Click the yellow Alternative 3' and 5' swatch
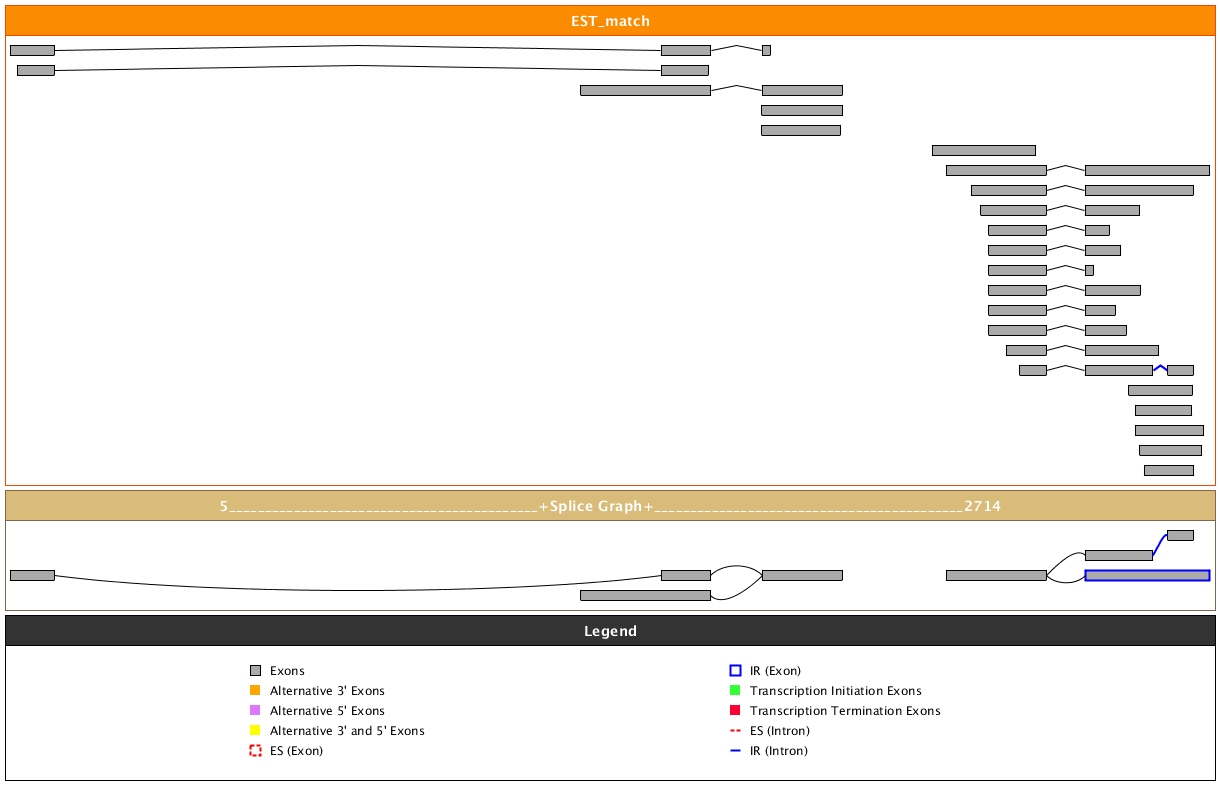This screenshot has height=800, width=1220. pos(255,731)
